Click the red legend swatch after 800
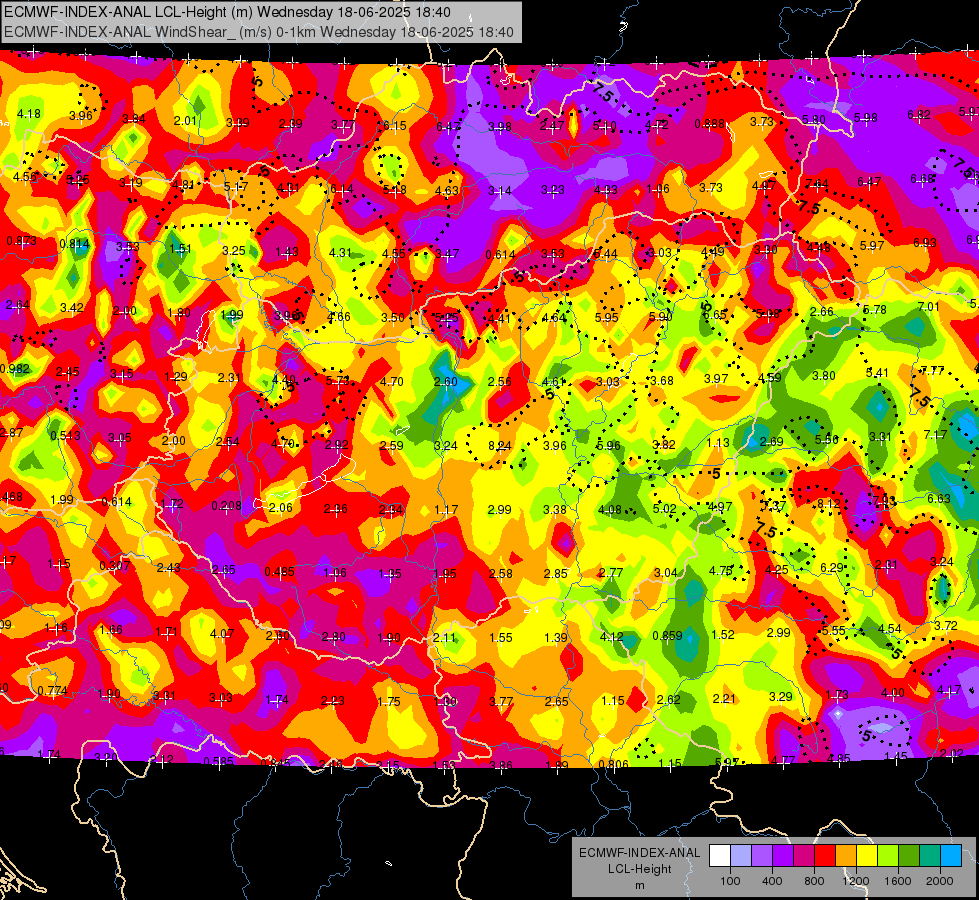979x900 pixels. tap(825, 855)
